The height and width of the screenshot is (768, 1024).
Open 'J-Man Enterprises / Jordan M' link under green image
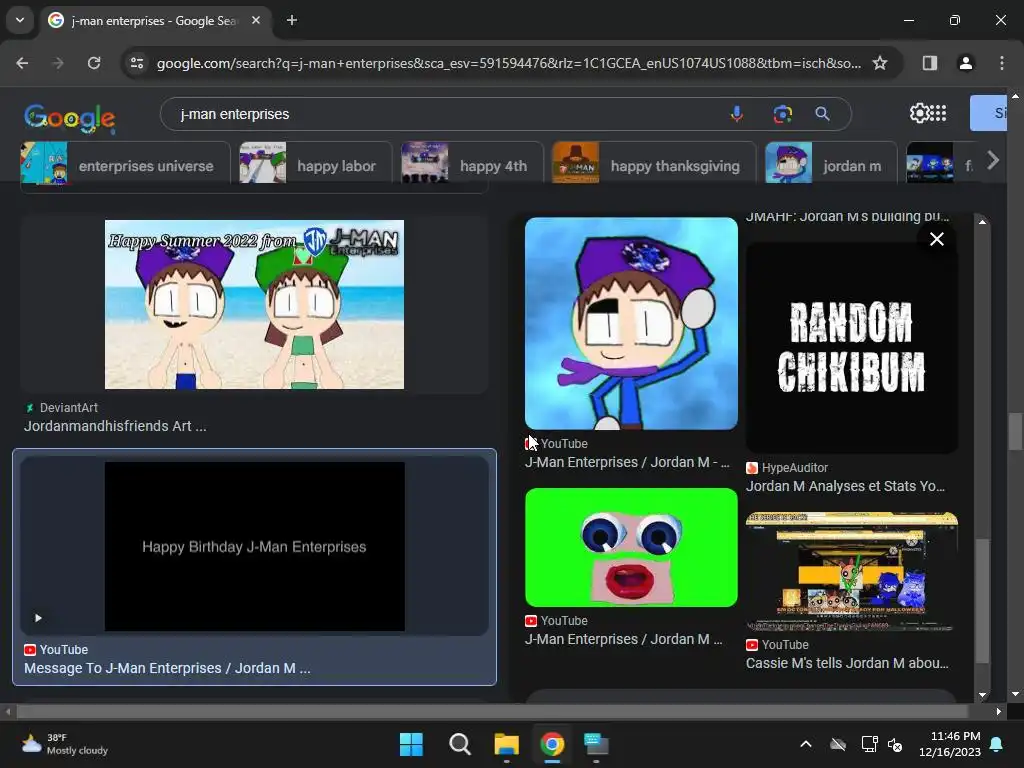click(x=624, y=639)
